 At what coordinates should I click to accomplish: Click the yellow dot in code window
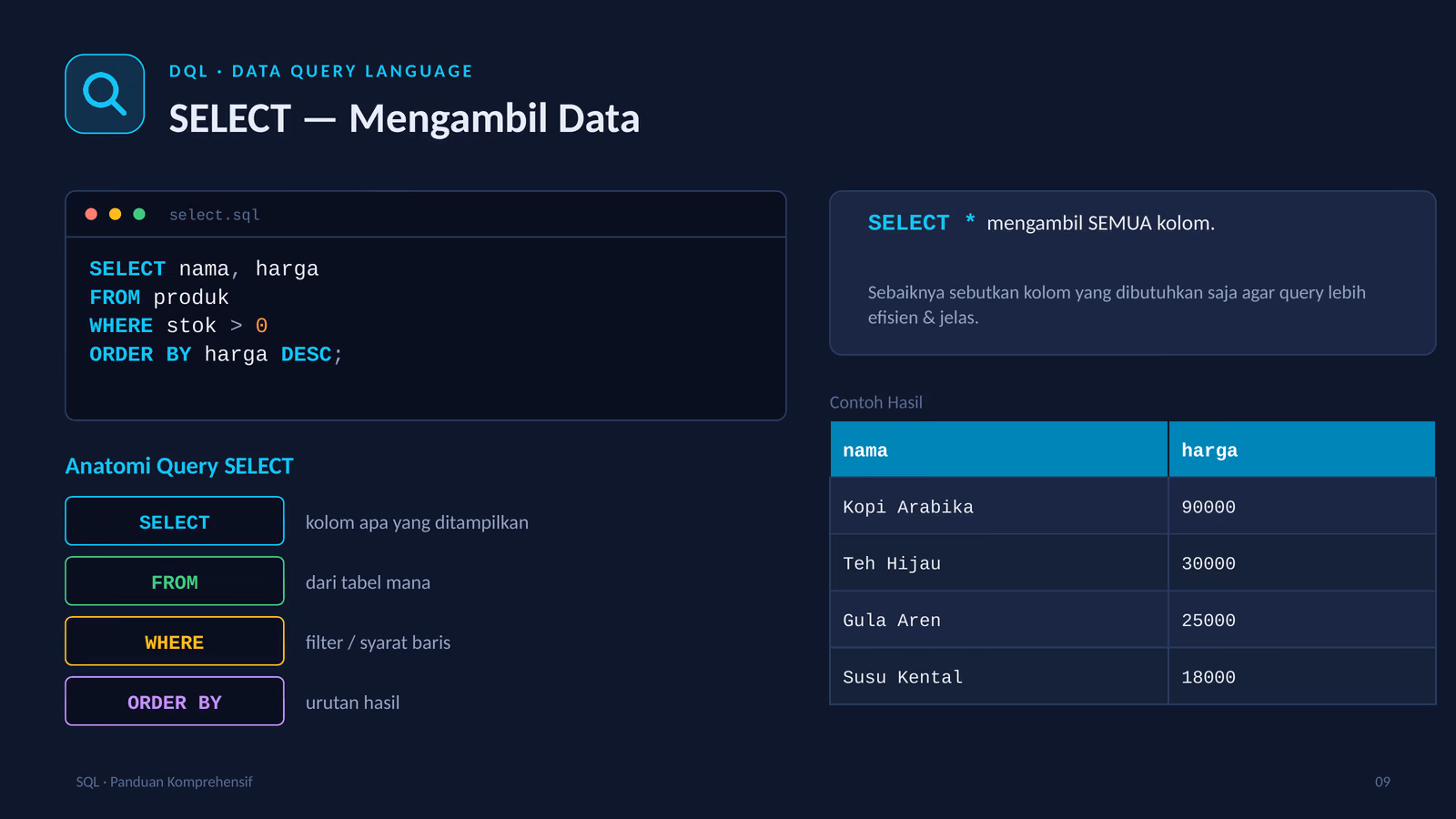pos(115,214)
